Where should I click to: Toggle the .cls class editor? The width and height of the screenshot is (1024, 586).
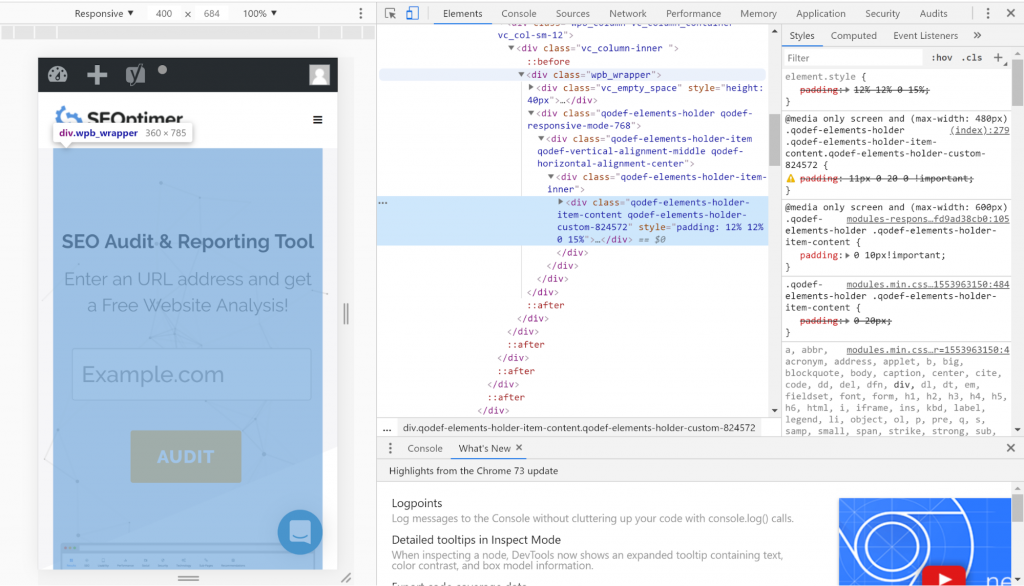pyautogui.click(x=971, y=58)
